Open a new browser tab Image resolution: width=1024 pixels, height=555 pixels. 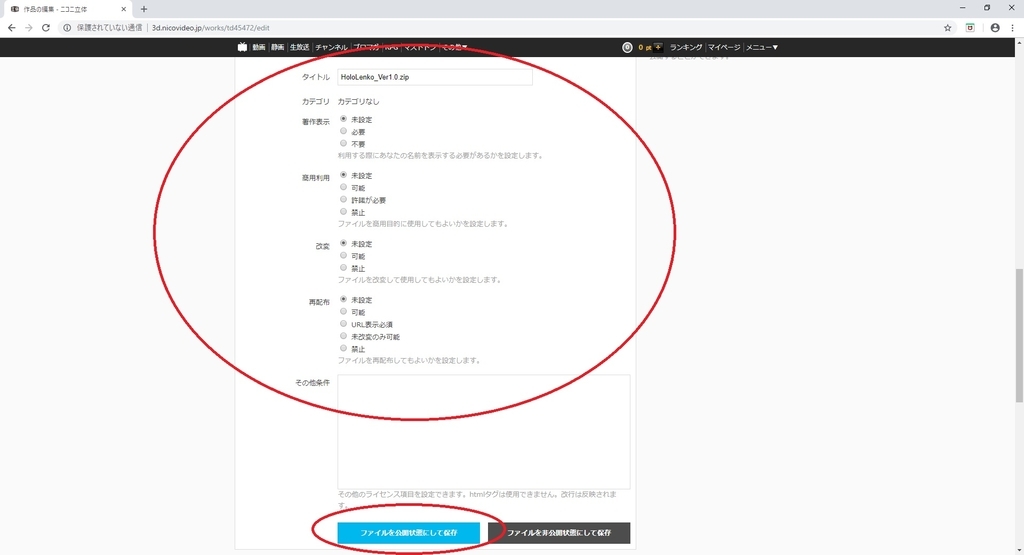[x=144, y=9]
